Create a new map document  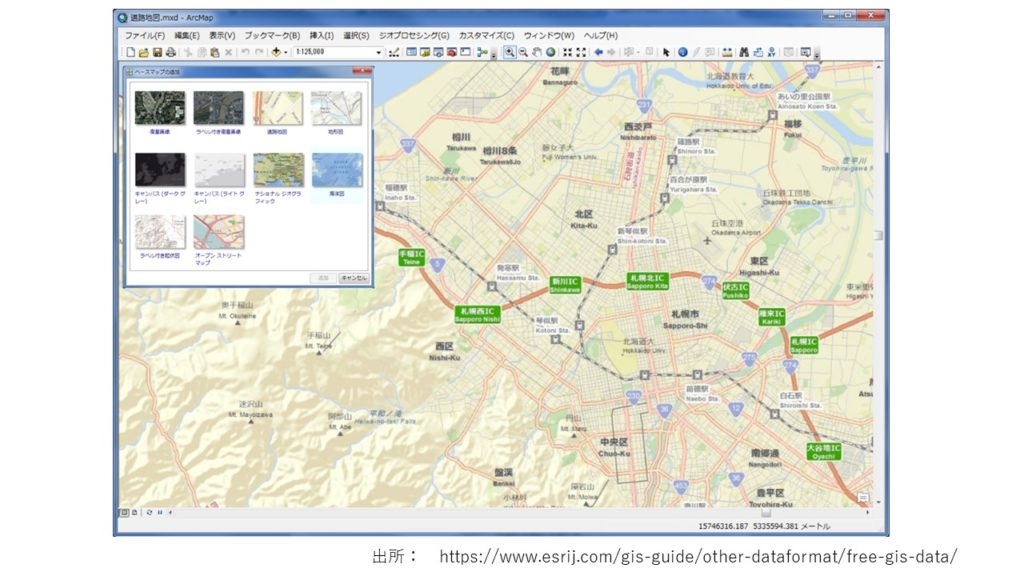pyautogui.click(x=131, y=52)
